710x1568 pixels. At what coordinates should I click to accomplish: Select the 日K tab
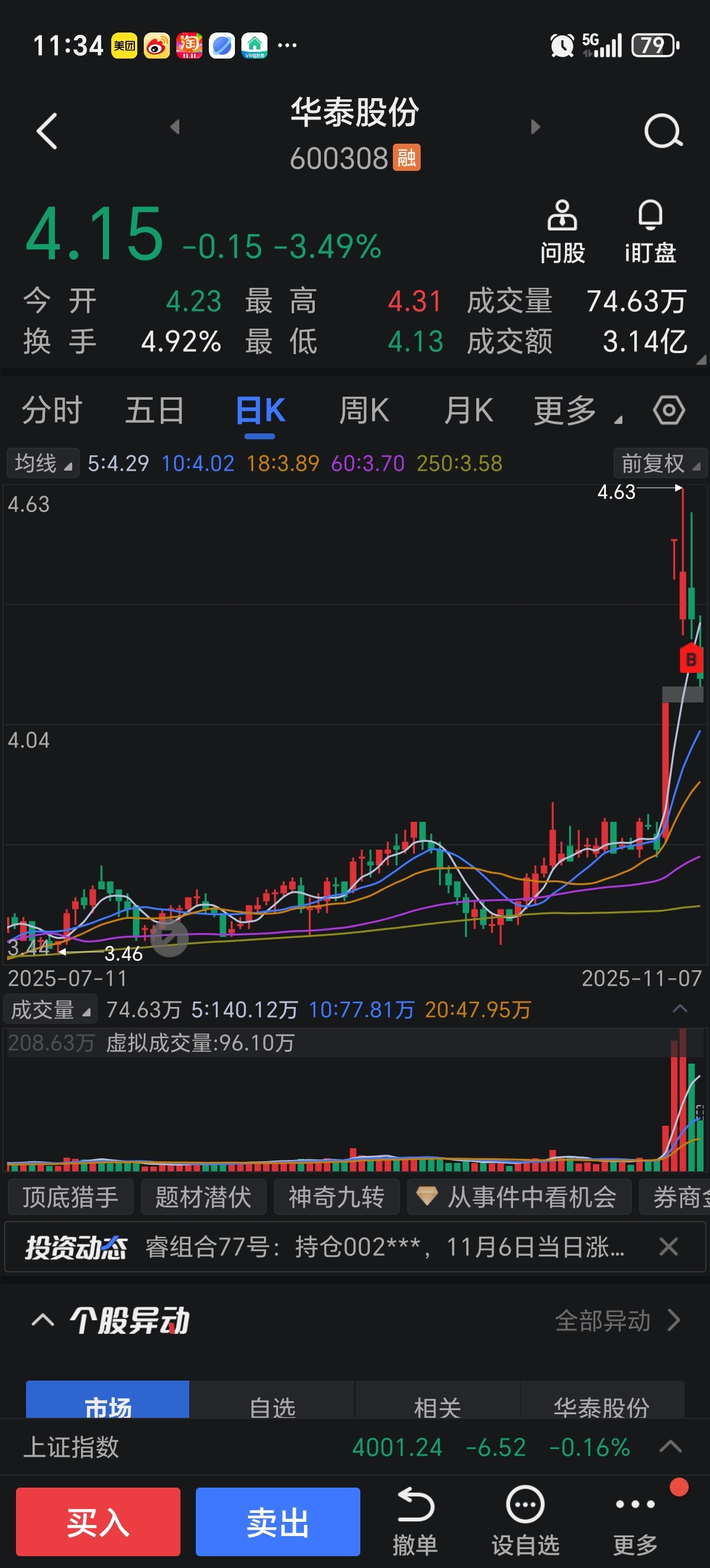pos(260,410)
